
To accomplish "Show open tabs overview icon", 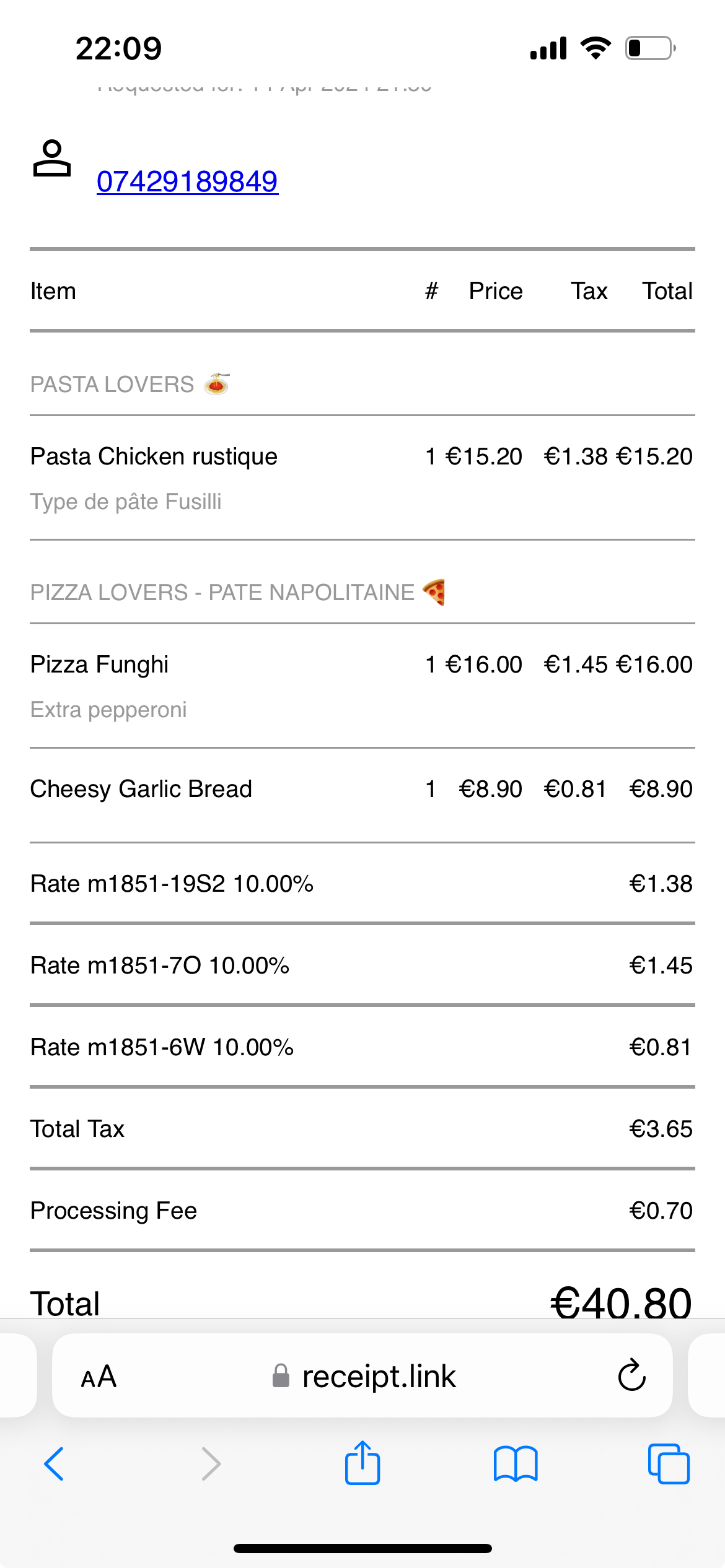I will (x=669, y=1464).
